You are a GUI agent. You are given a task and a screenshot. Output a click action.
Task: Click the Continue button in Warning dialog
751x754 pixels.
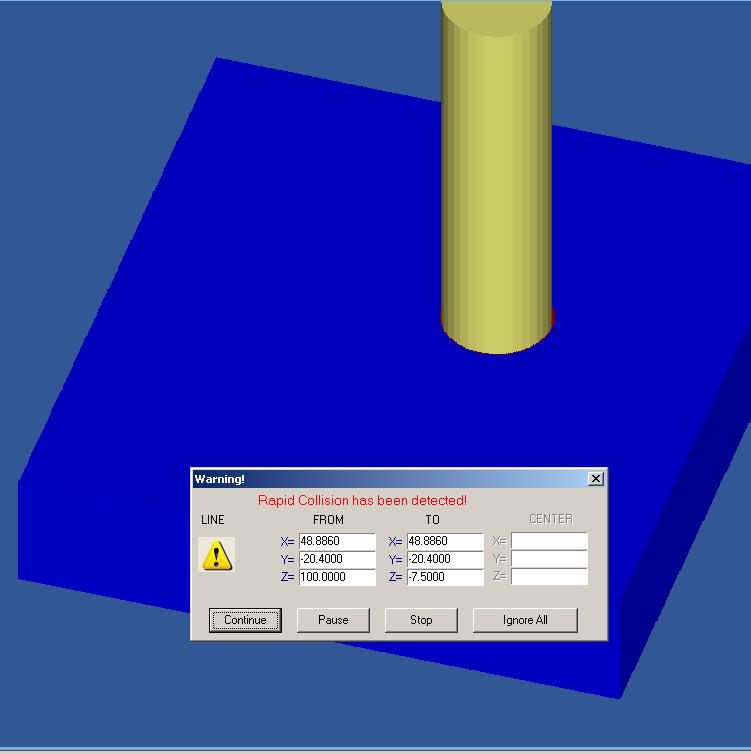[x=245, y=620]
